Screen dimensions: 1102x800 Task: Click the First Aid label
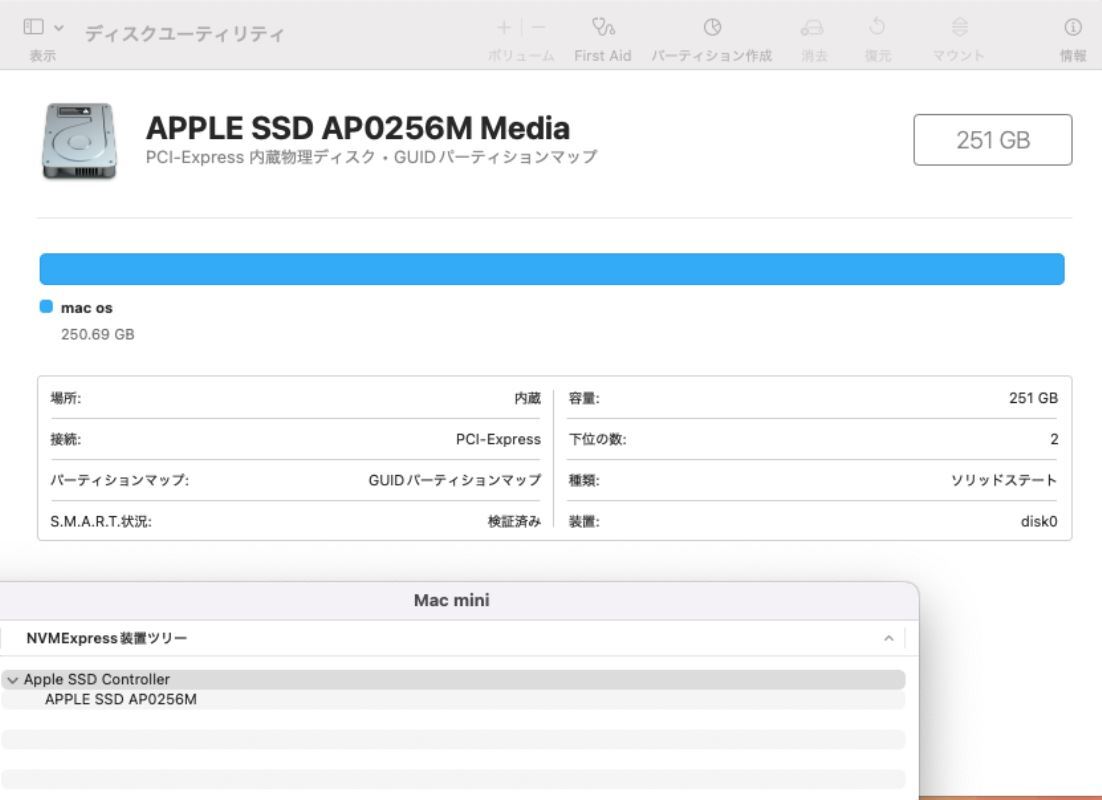(x=602, y=56)
